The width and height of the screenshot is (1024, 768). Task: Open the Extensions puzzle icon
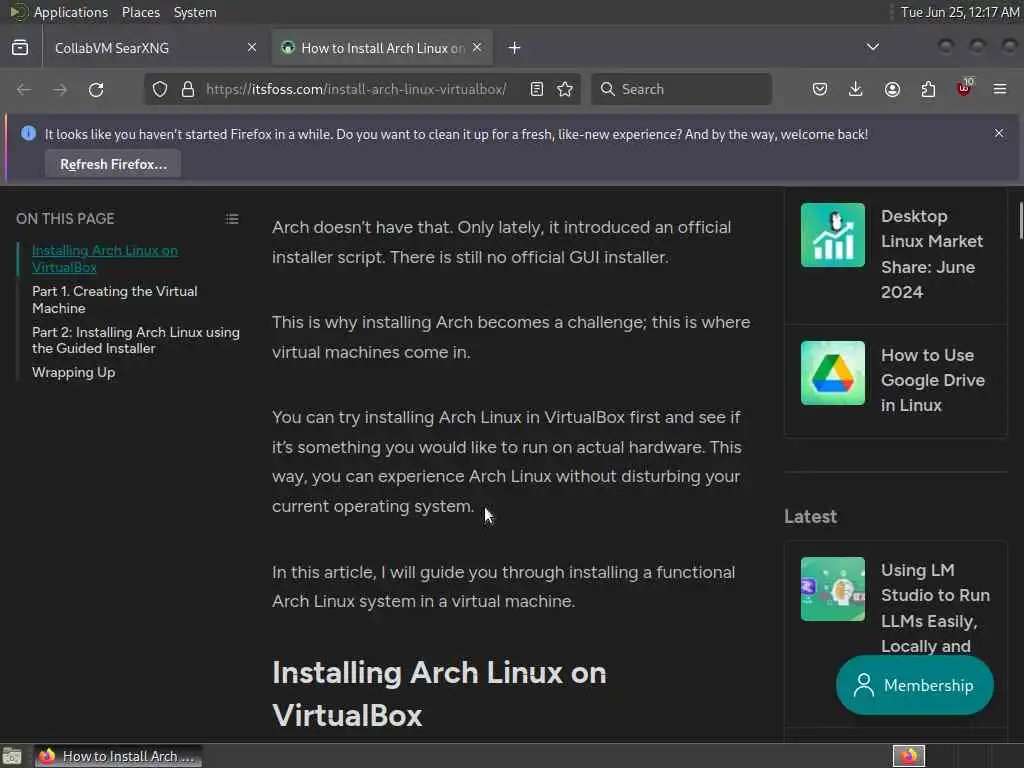click(928, 89)
